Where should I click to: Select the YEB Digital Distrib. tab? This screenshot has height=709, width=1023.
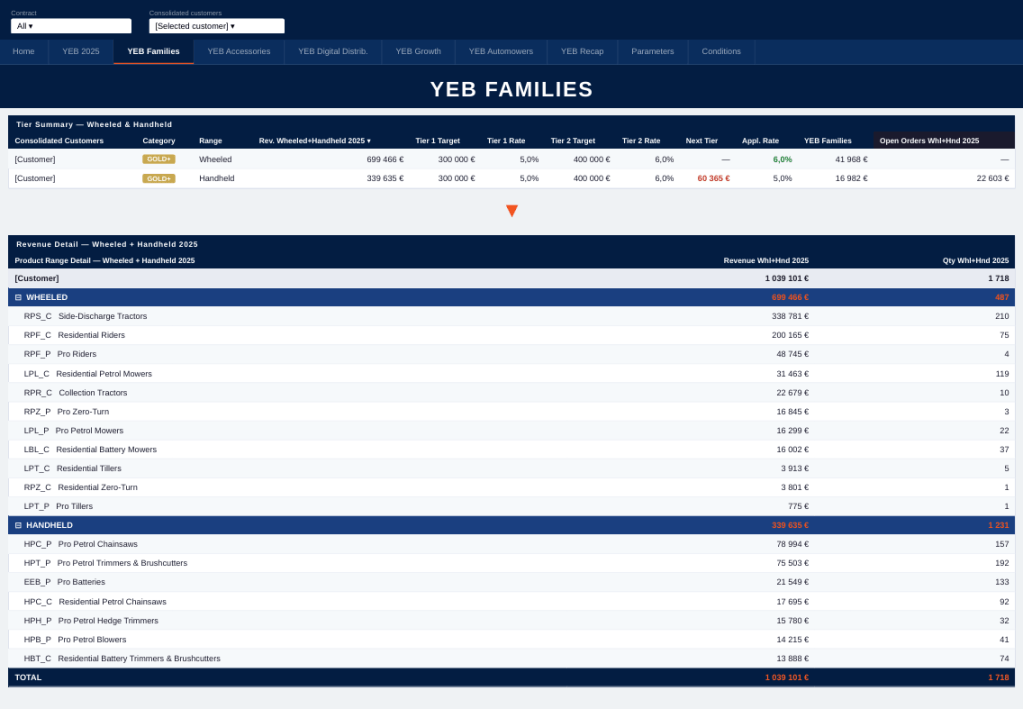(332, 51)
